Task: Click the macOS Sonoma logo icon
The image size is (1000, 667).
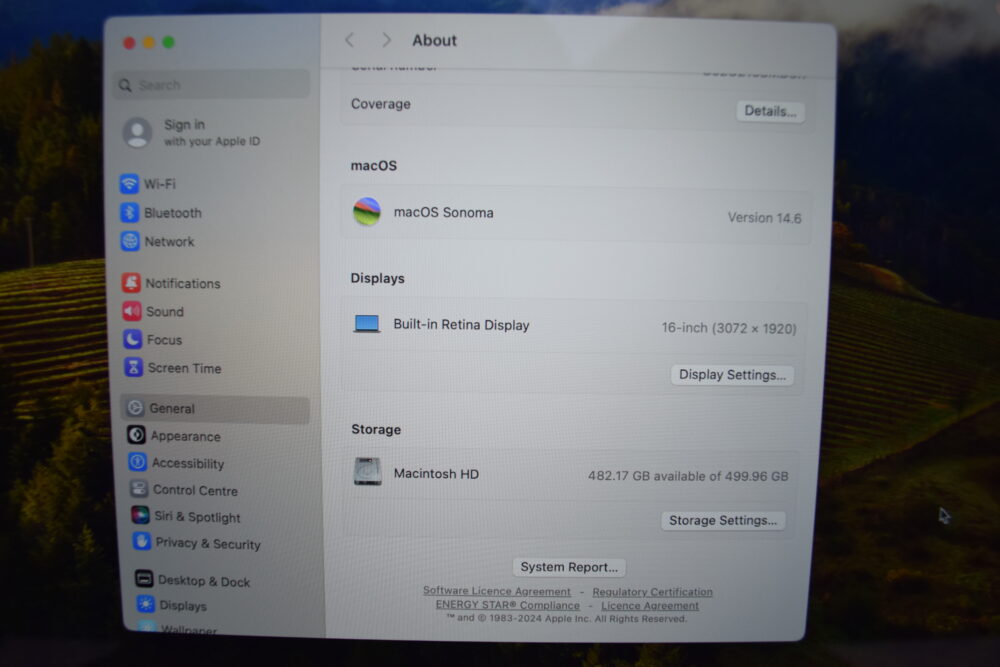Action: tap(367, 212)
